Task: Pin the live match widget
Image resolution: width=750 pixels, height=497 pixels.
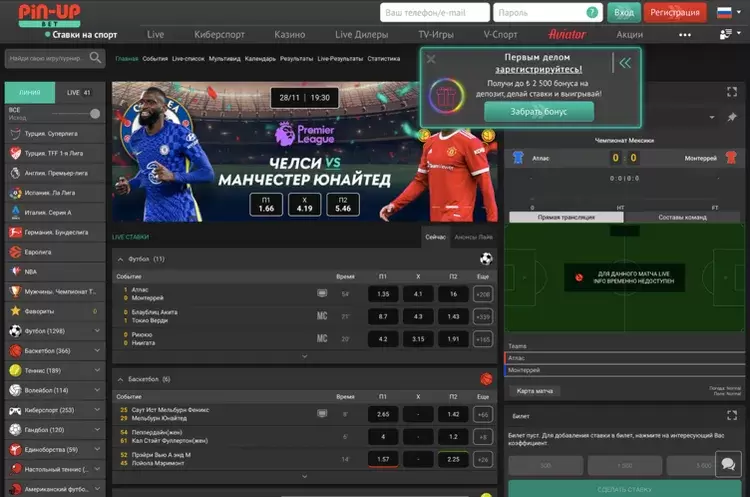Action: coord(732,117)
